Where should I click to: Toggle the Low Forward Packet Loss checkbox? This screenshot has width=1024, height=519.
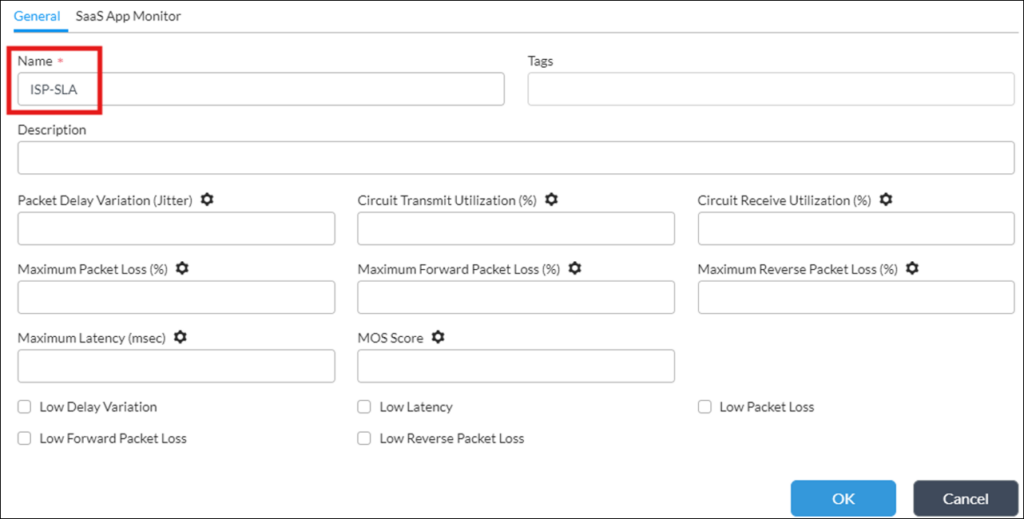click(24, 438)
